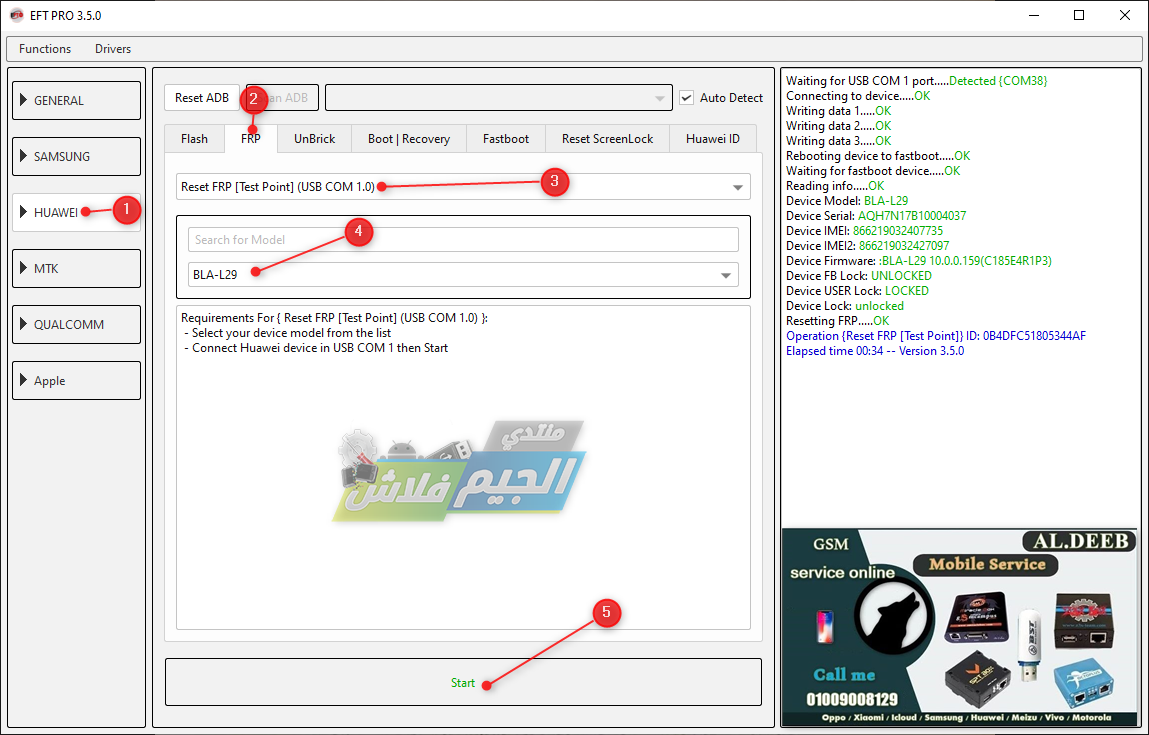Switch to the Fastboot tab
The height and width of the screenshot is (735, 1149).
tap(506, 138)
